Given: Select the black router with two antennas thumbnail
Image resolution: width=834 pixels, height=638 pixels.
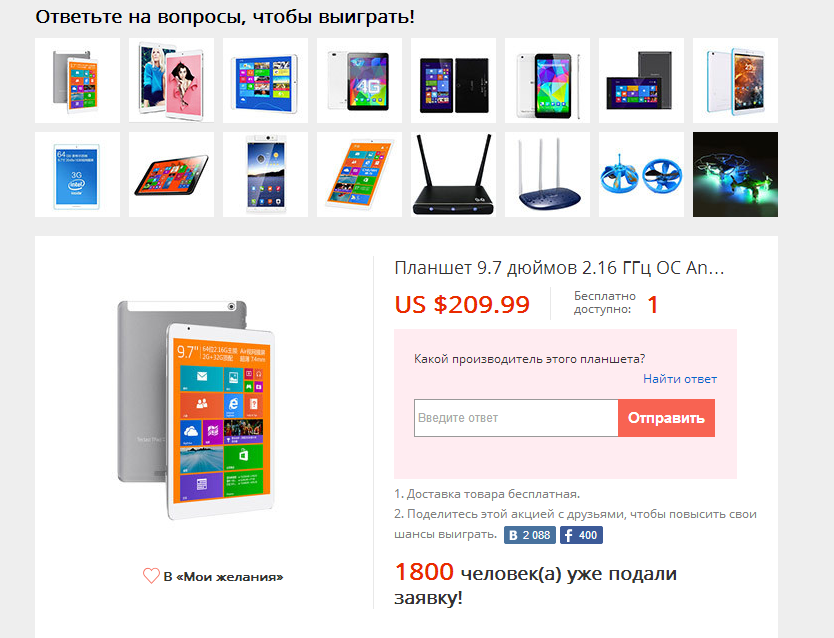Looking at the screenshot, I should 453,174.
